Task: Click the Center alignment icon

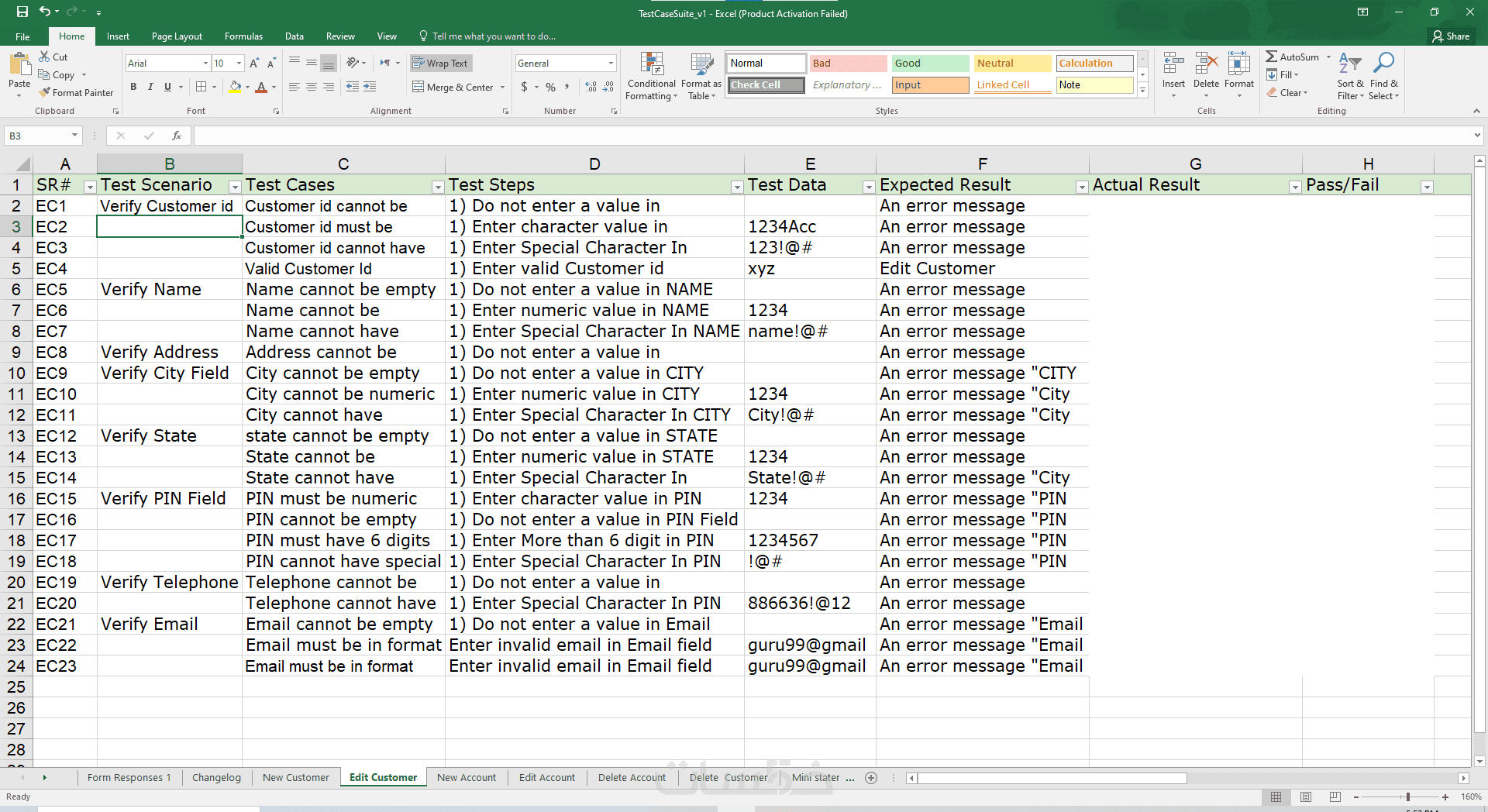Action: pyautogui.click(x=312, y=87)
